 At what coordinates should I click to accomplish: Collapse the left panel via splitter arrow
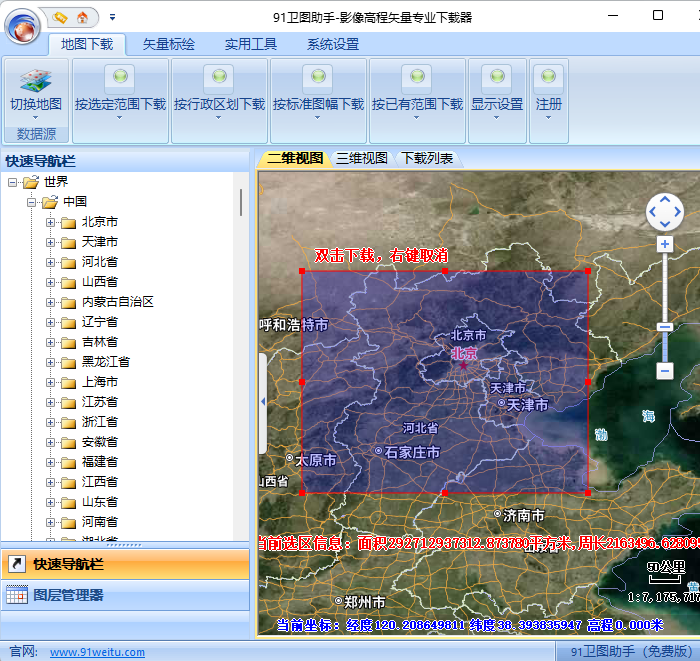click(263, 402)
